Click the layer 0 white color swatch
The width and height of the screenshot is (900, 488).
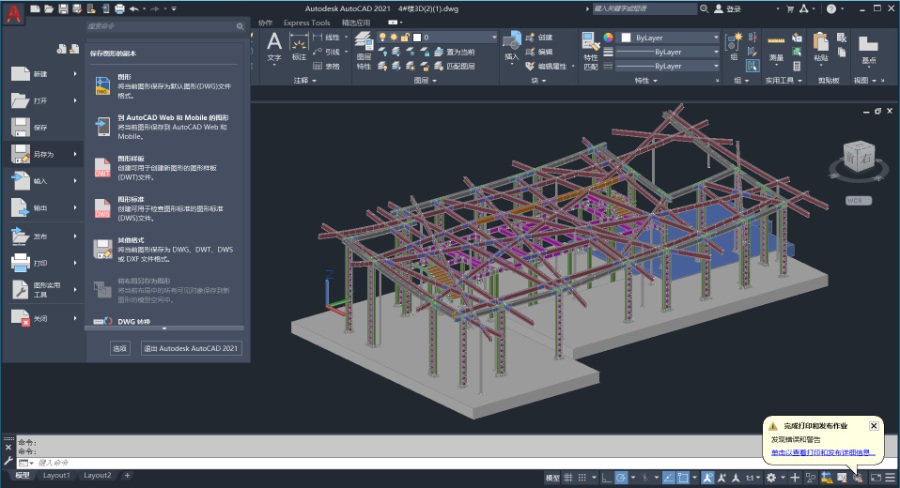click(x=417, y=37)
